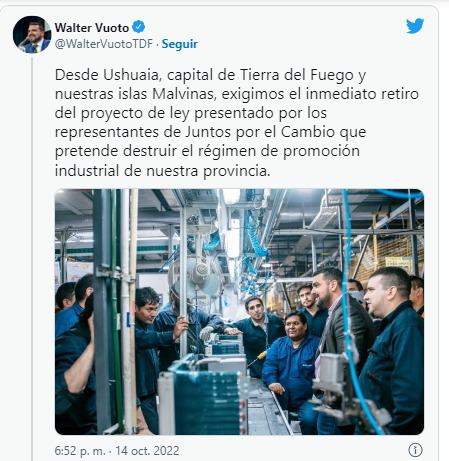This screenshot has height=461, width=449.
Task: Open the @WalterVuotoTDF handle
Action: coord(104,44)
